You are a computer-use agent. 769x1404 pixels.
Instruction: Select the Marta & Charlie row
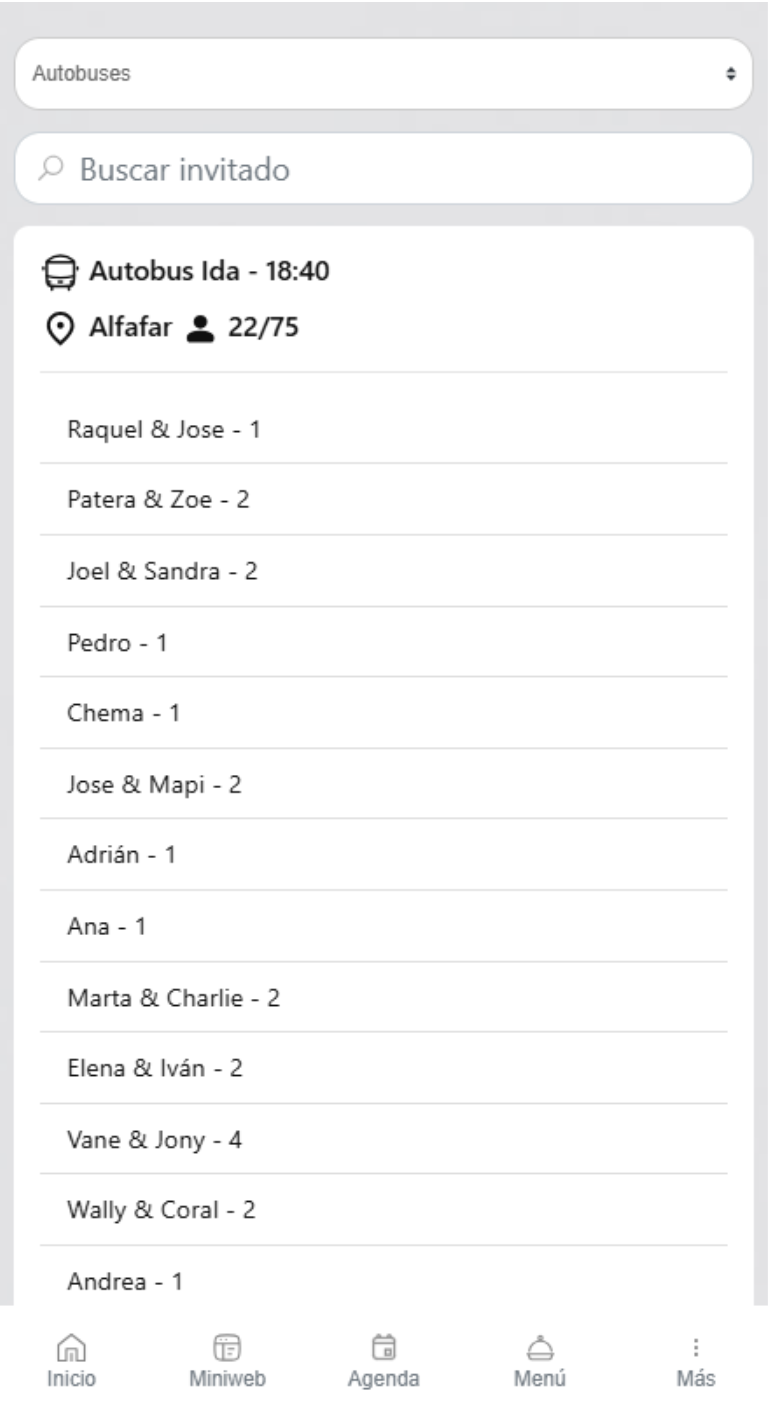(x=384, y=997)
